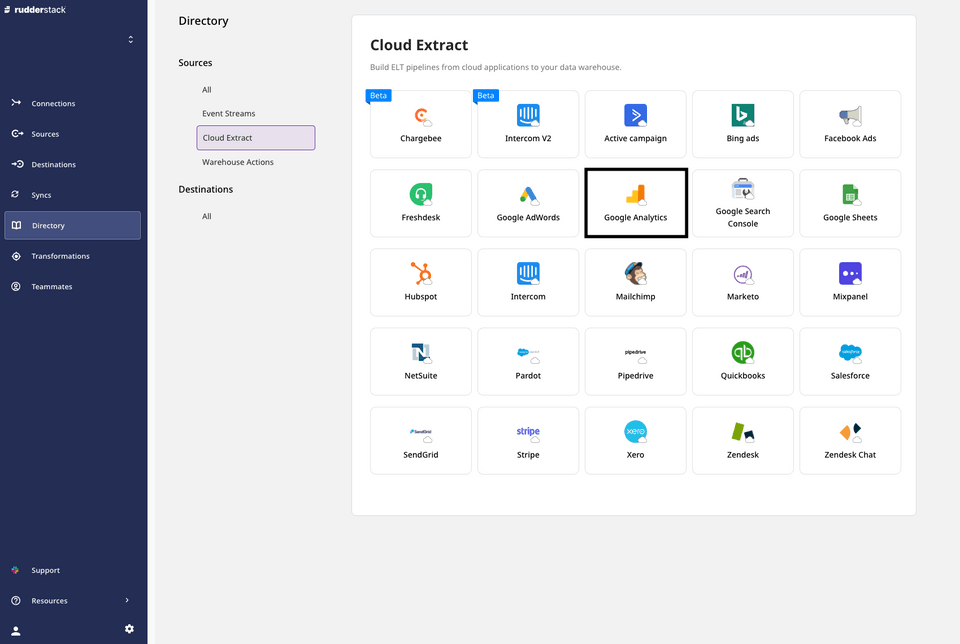Select the Facebook Ads source

tap(850, 124)
